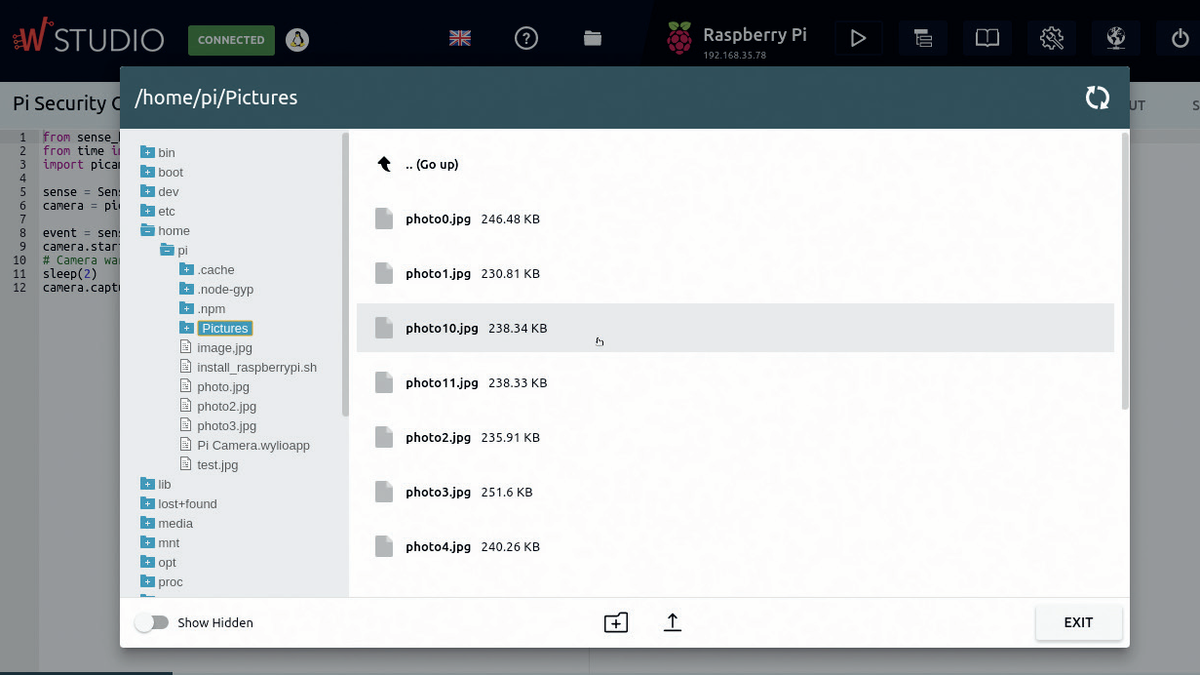Expand the etc directory in the tree
Viewport: 1200px width, 675px height.
[148, 211]
